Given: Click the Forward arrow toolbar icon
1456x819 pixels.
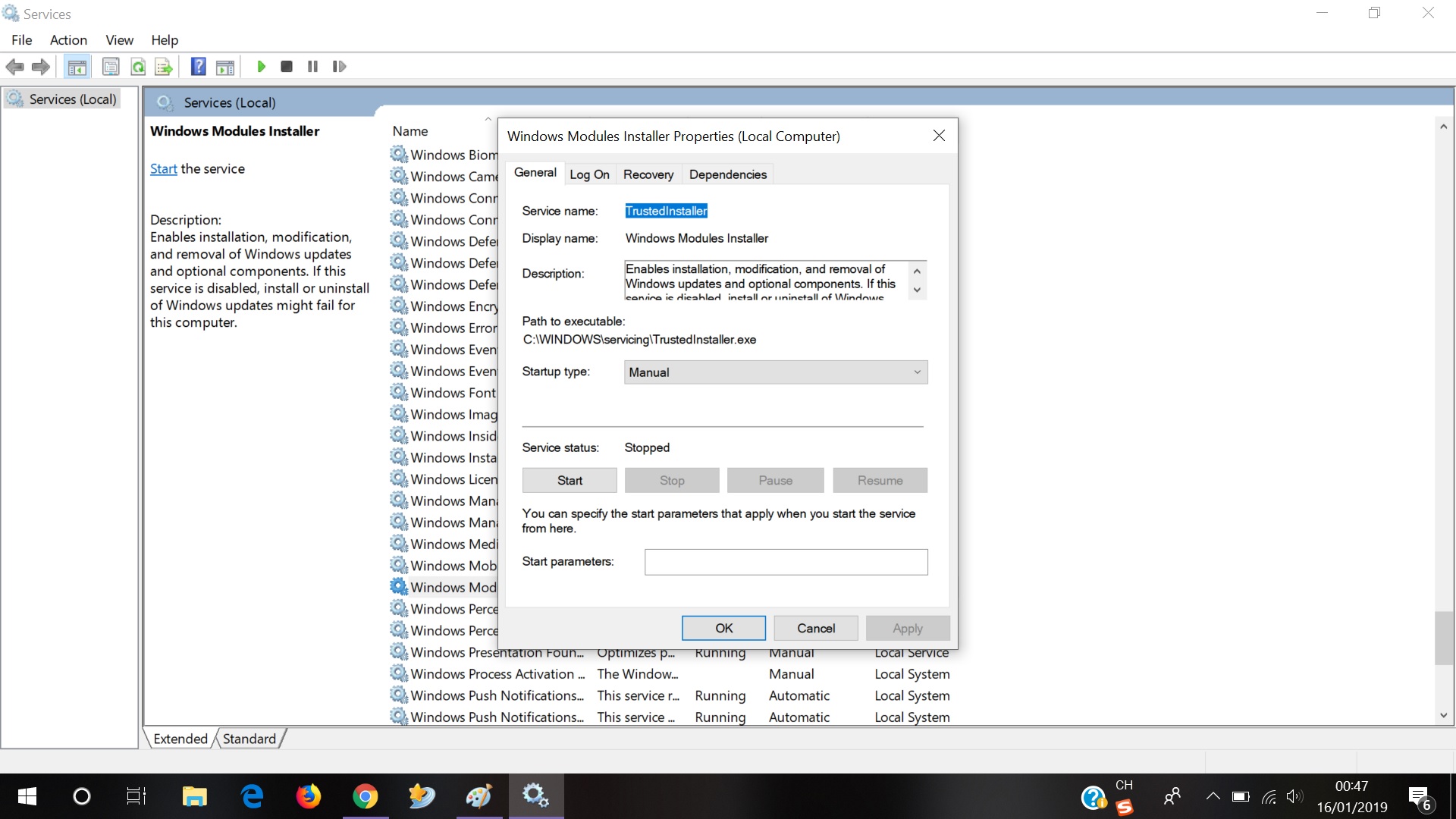Looking at the screenshot, I should tap(41, 67).
